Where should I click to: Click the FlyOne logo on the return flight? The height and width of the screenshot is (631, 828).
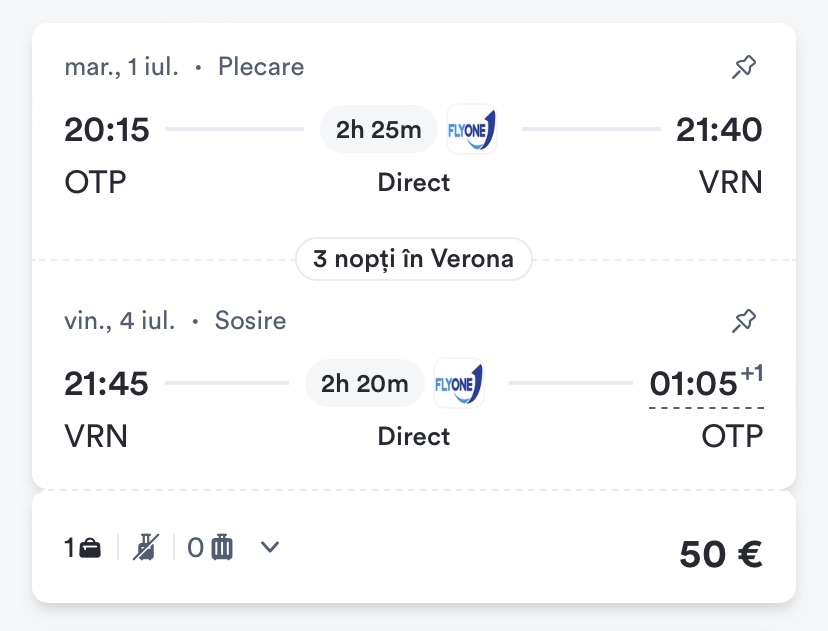pyautogui.click(x=458, y=384)
